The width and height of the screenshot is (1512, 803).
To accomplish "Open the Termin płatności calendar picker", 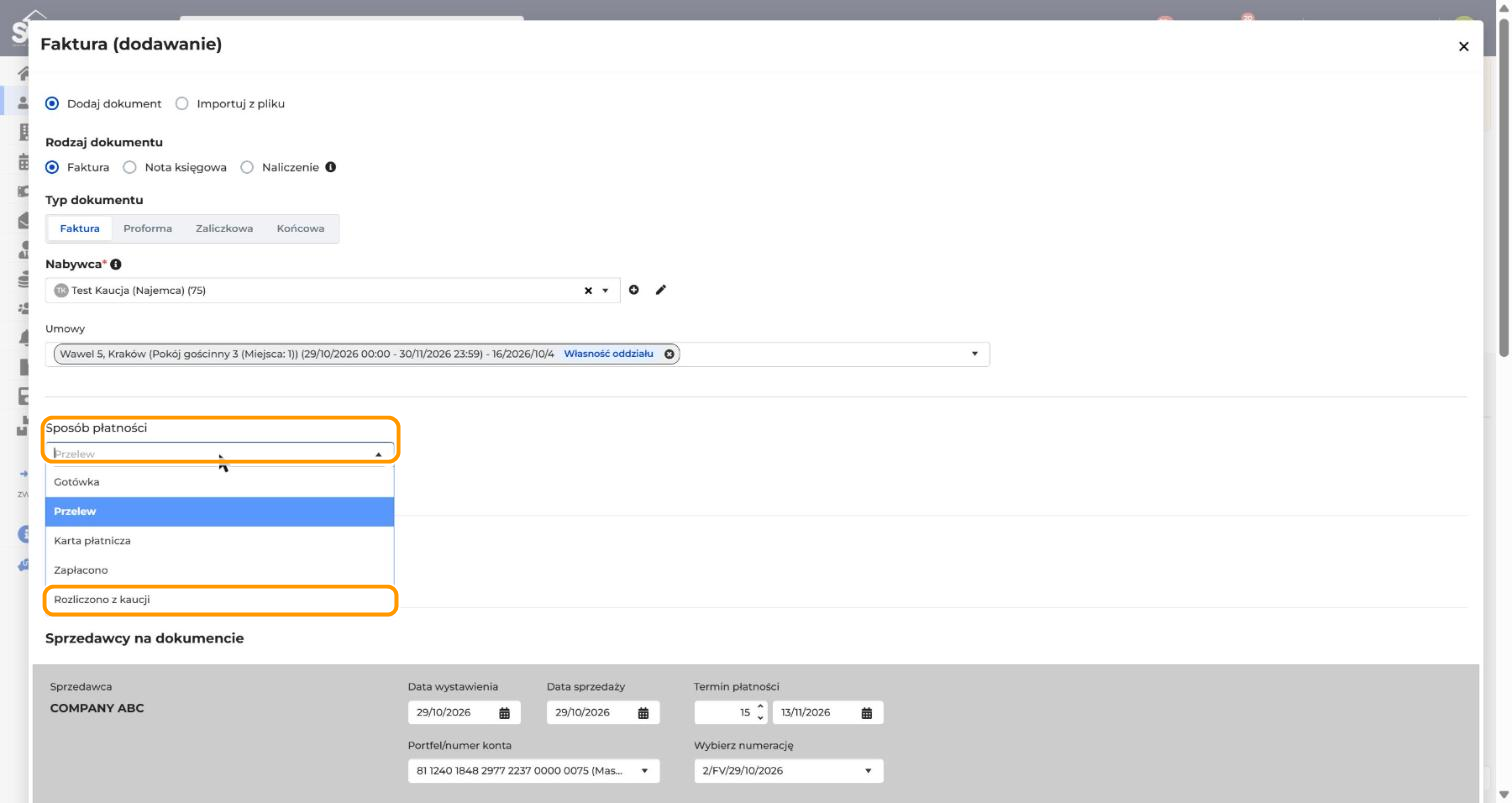I will pos(867,713).
